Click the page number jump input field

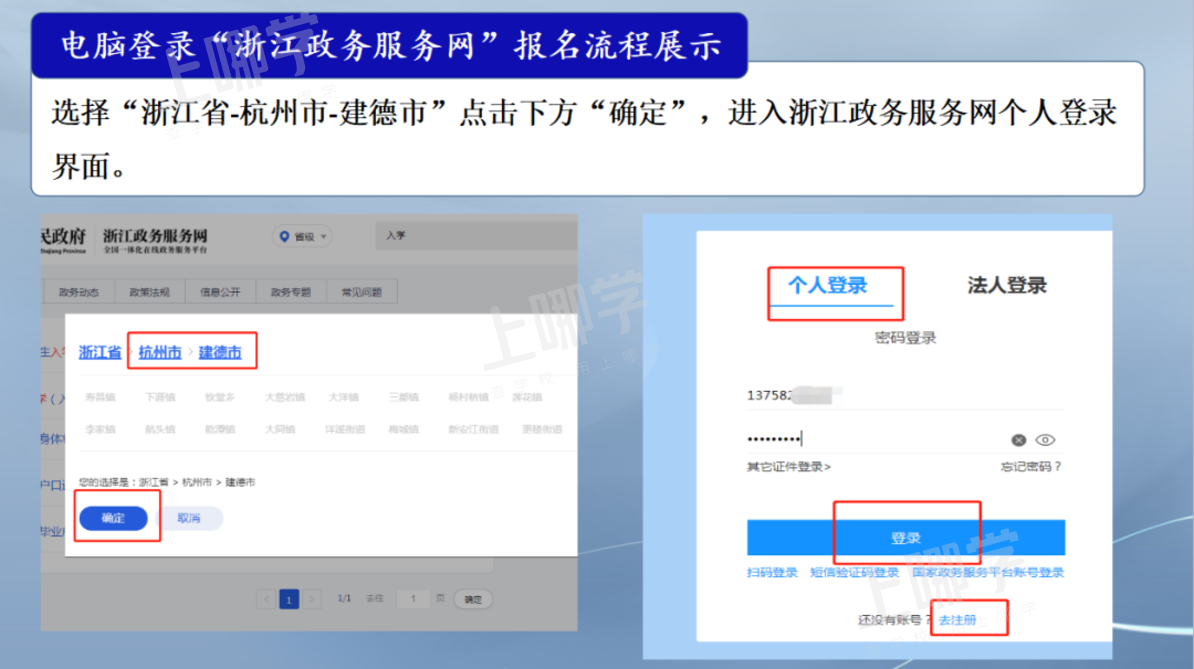click(413, 599)
